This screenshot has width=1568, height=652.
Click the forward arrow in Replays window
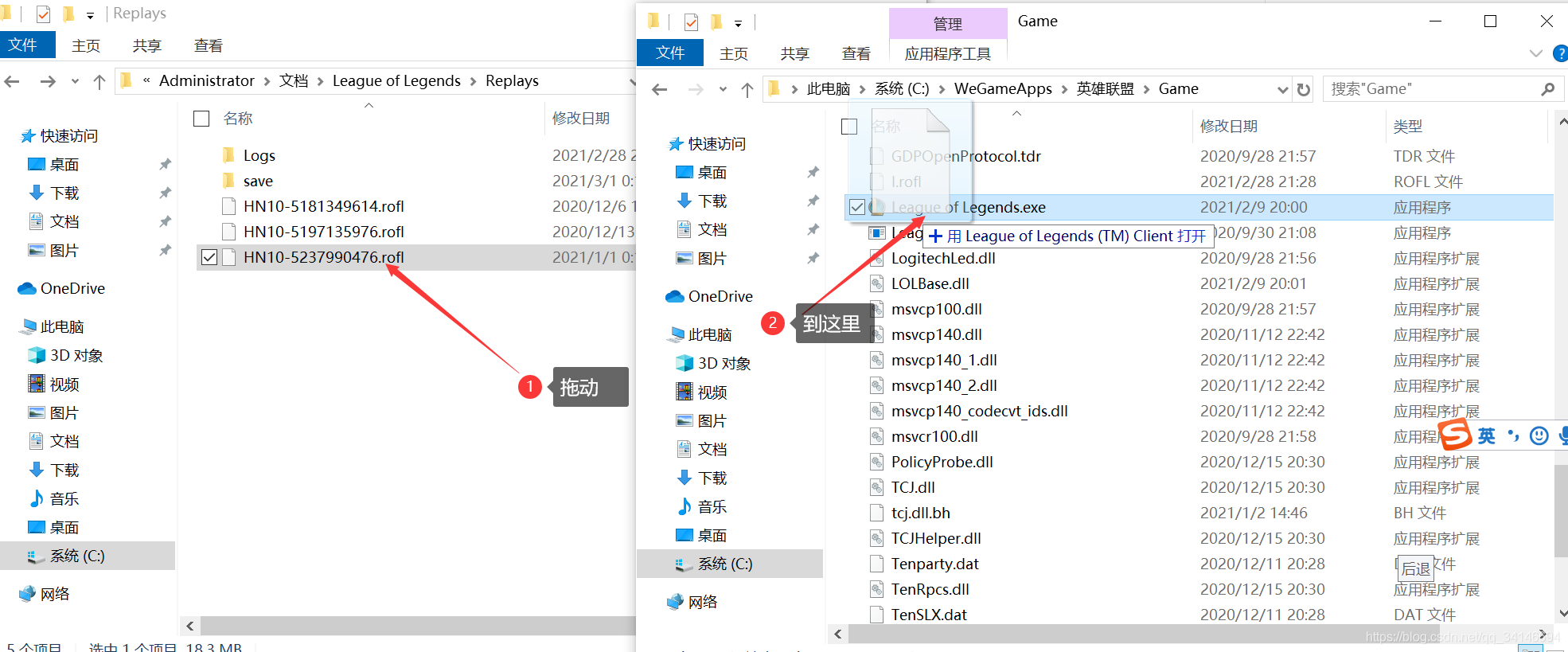pyautogui.click(x=48, y=81)
